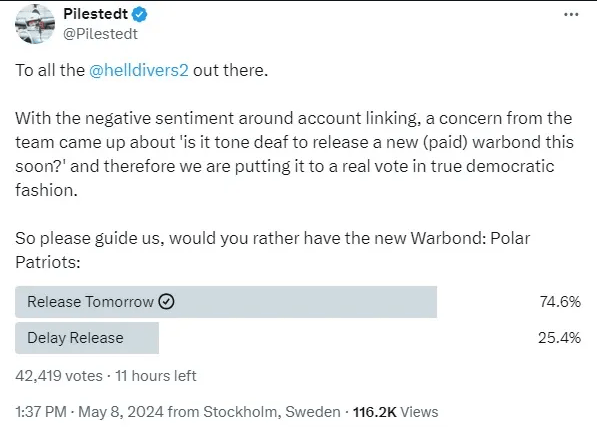Click the Pilestedt display name
Screen dimensions: 597x427
96,14
